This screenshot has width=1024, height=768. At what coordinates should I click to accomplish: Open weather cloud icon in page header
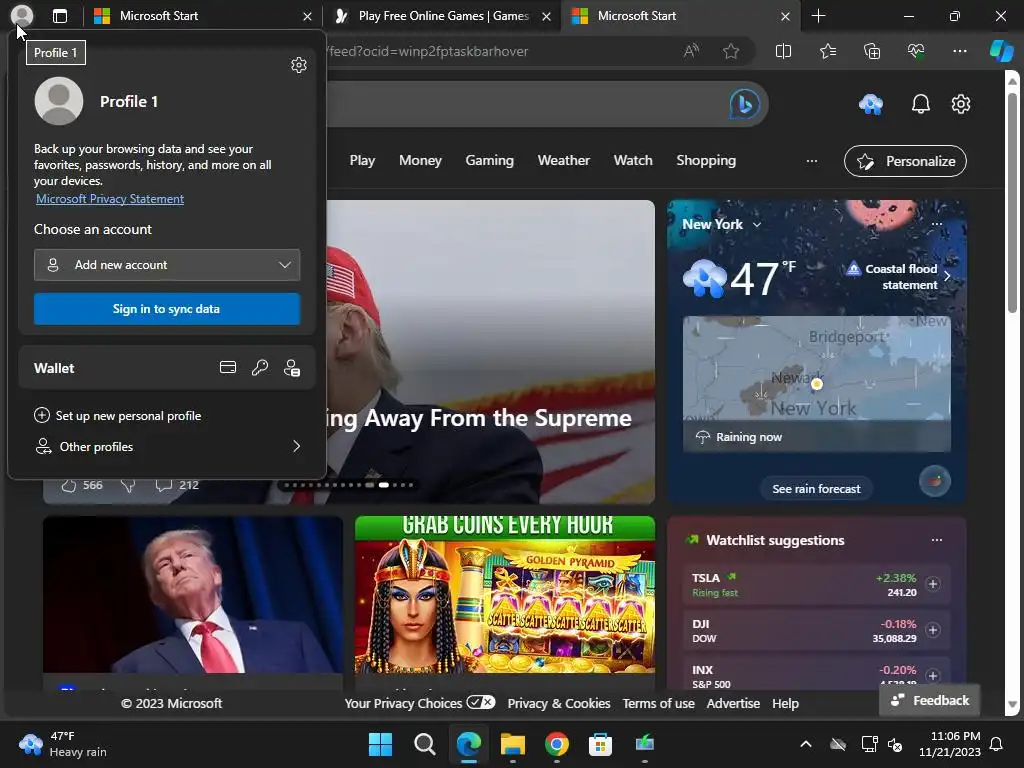tap(871, 104)
